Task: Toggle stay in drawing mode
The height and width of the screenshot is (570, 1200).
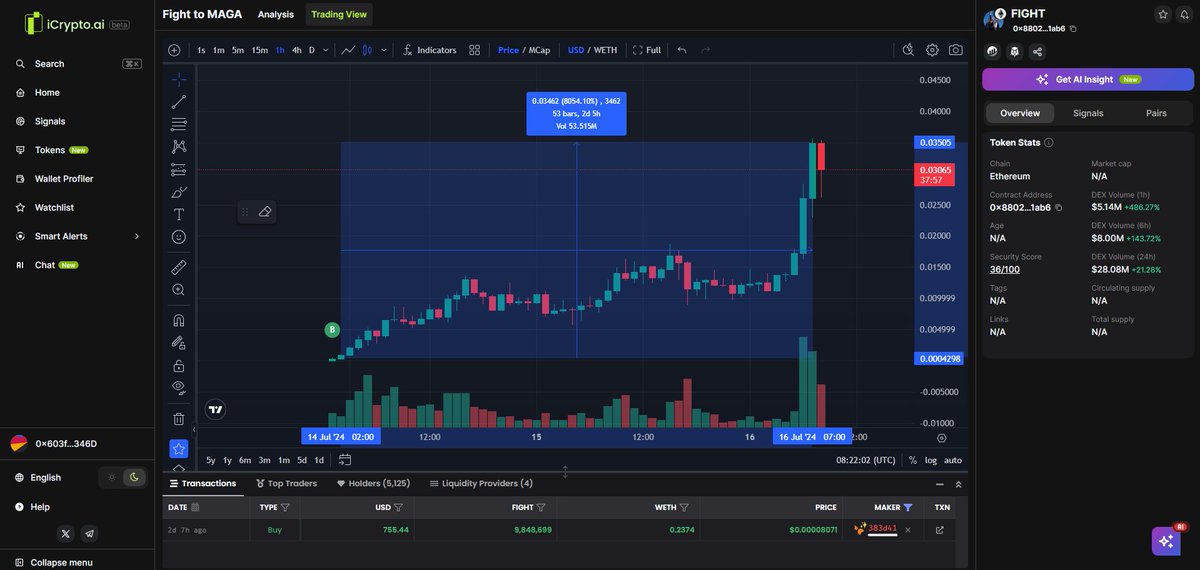Action: tap(179, 343)
